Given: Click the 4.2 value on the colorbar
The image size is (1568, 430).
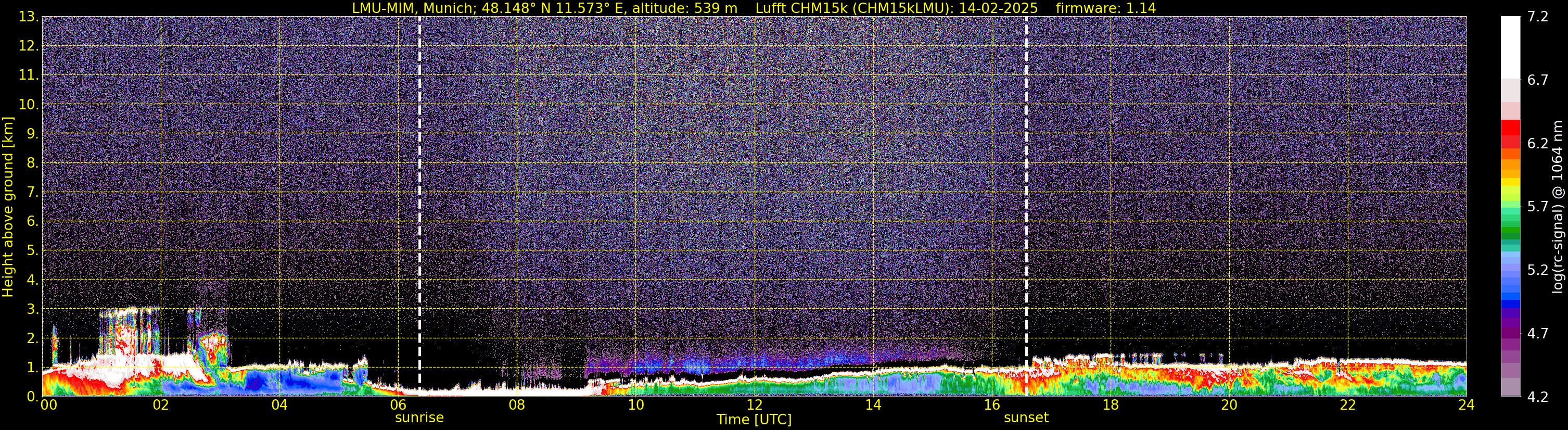Looking at the screenshot, I should (x=1538, y=397).
